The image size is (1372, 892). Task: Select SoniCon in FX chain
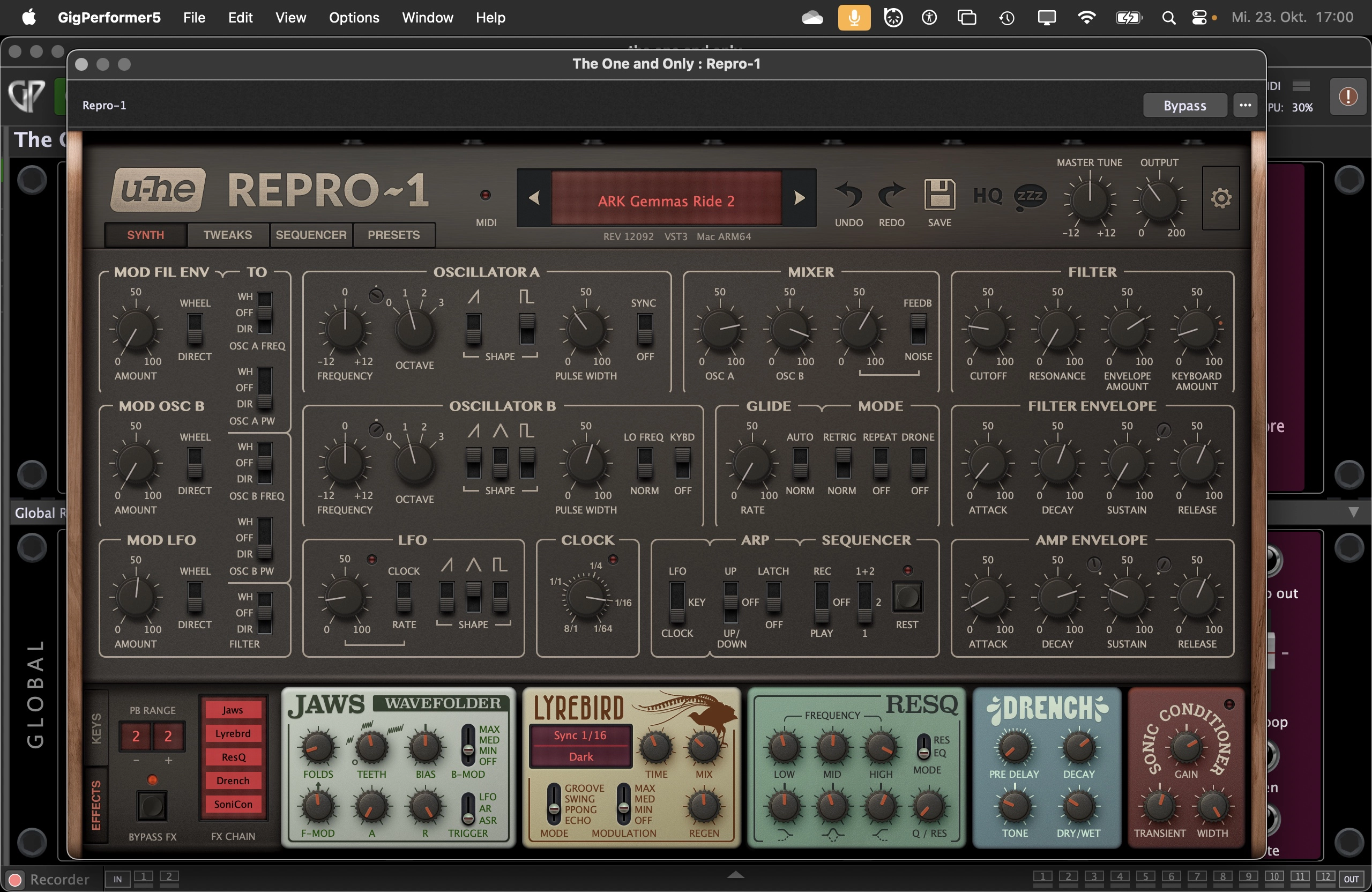click(233, 805)
